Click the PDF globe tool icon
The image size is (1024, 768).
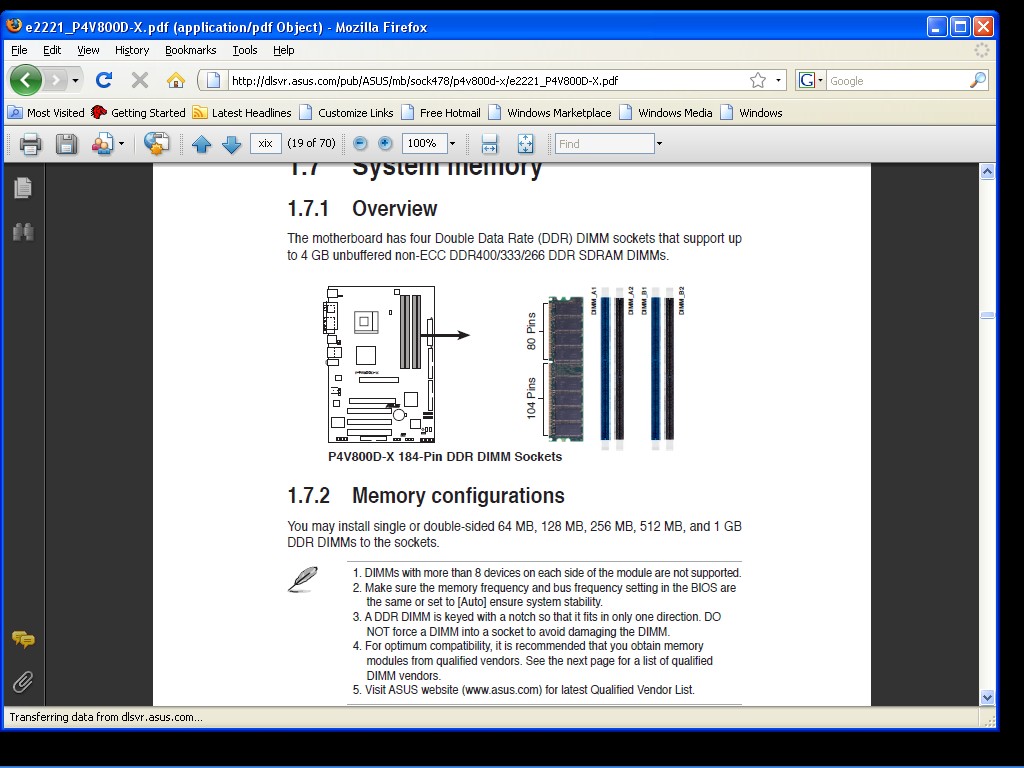156,144
